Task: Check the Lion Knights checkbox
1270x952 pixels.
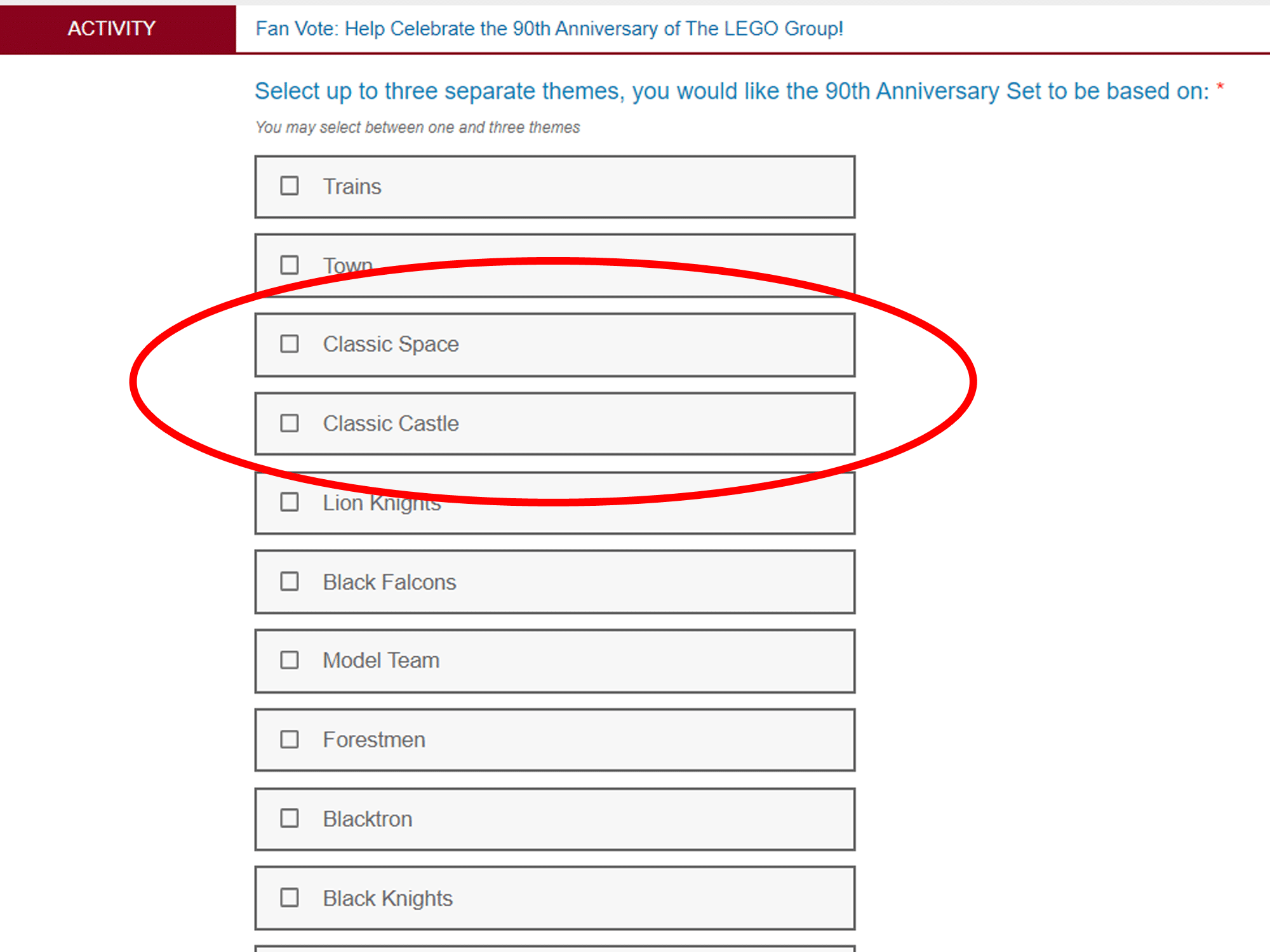Action: (290, 502)
